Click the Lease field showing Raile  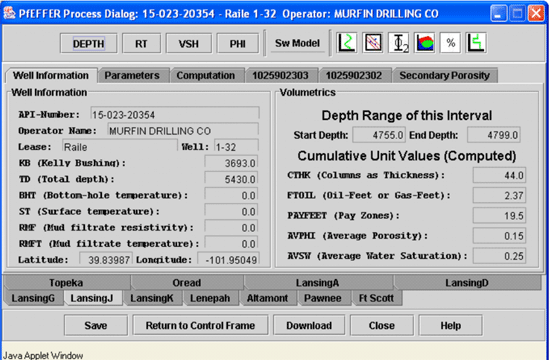[120, 146]
